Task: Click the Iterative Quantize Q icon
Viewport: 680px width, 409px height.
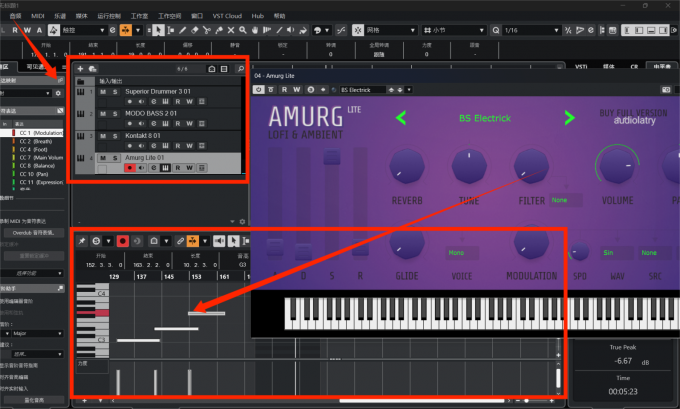Action: click(496, 30)
